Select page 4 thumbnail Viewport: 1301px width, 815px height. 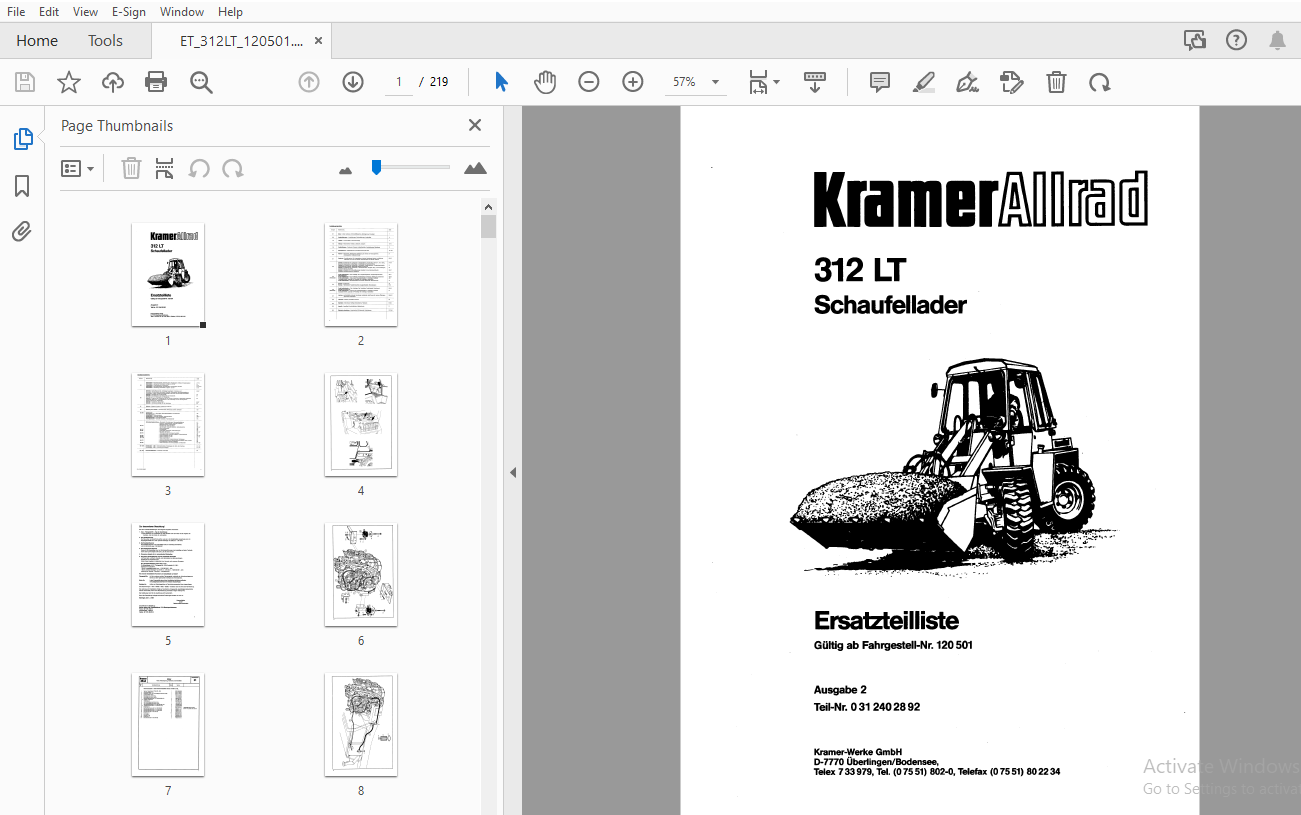click(361, 424)
